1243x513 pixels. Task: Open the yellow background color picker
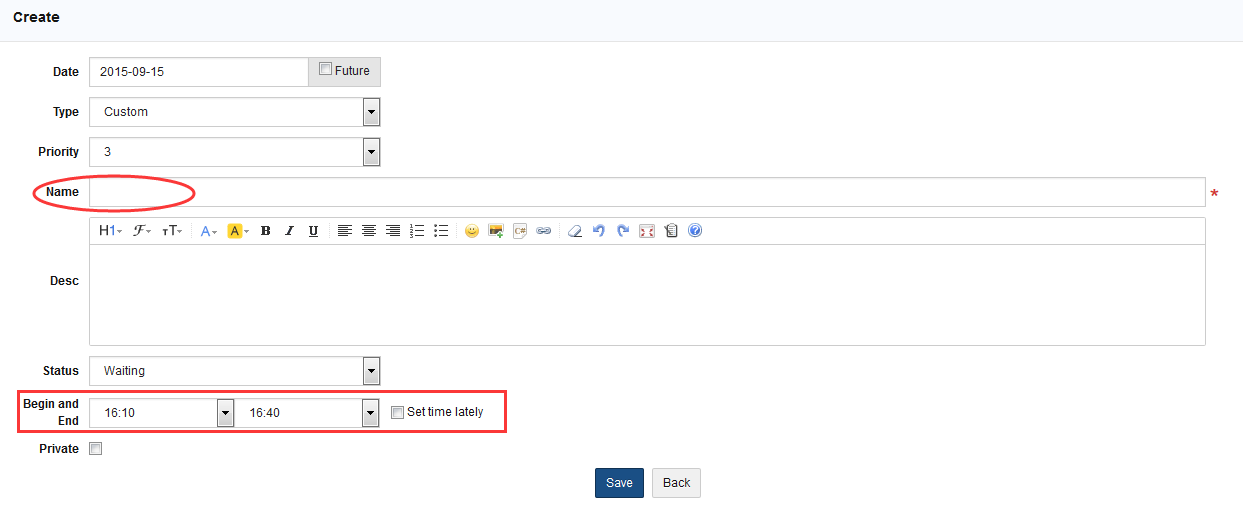(238, 231)
